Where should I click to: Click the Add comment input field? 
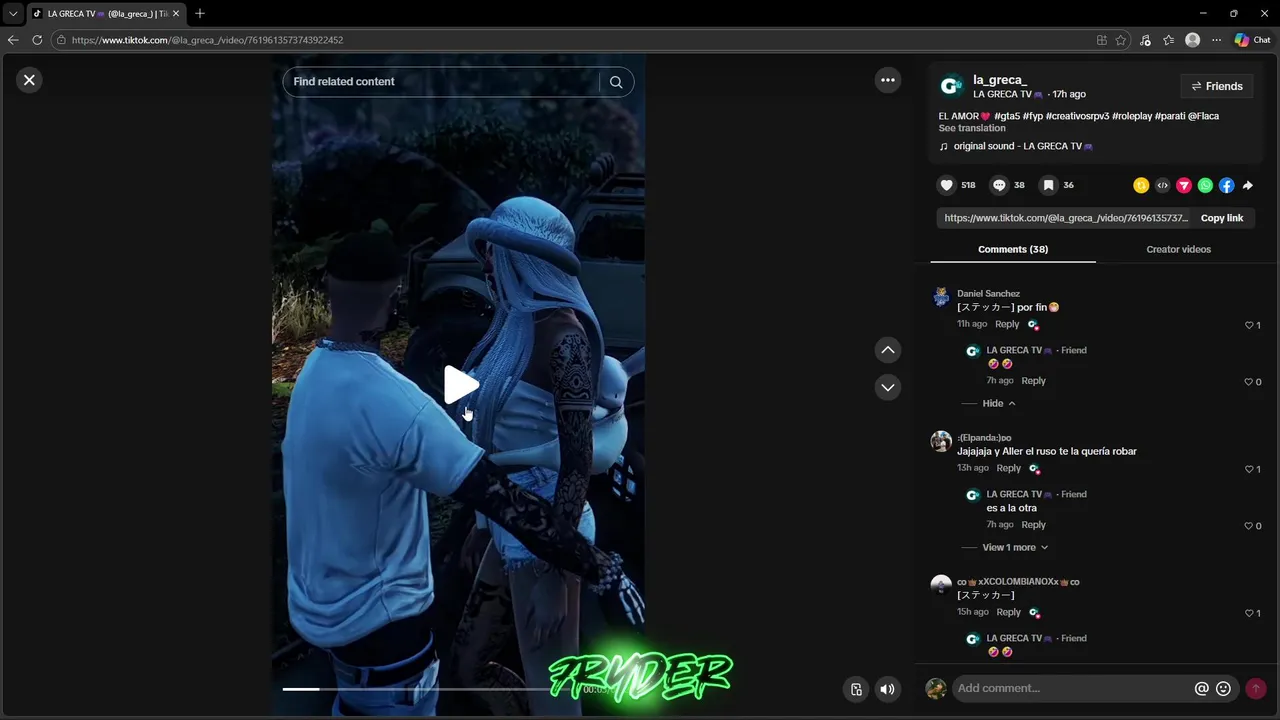tap(1070, 688)
